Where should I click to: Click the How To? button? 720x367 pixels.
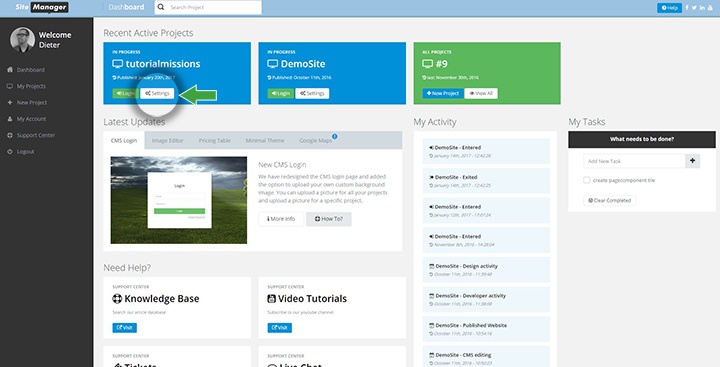click(x=329, y=219)
